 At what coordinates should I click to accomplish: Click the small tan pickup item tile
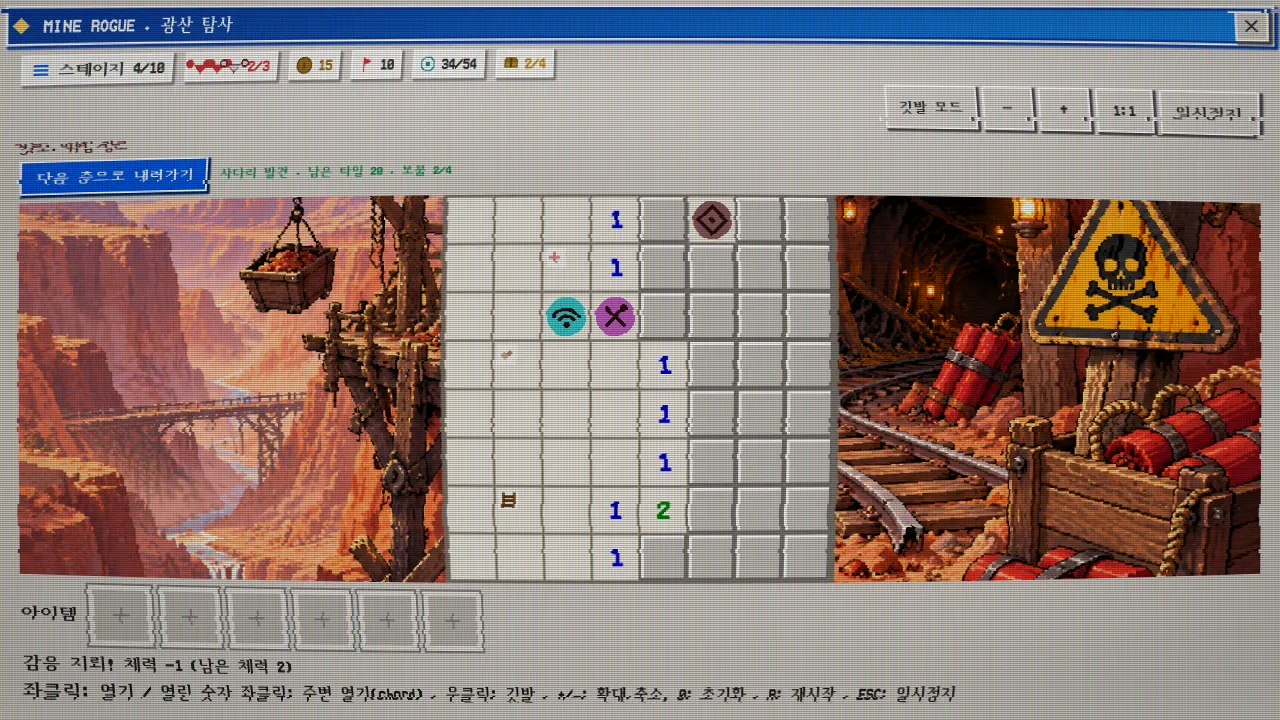(508, 354)
